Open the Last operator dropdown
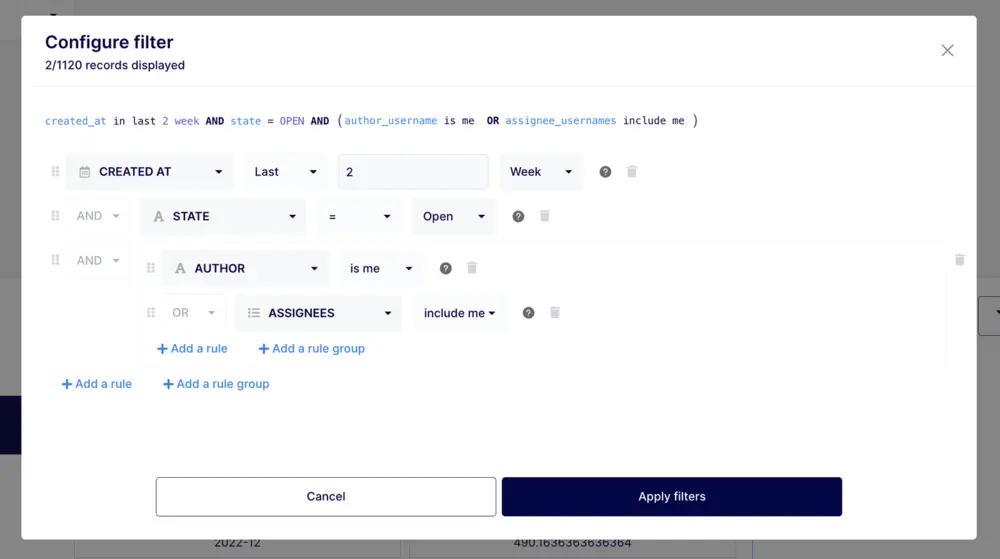The height and width of the screenshot is (559, 1000). tap(285, 171)
